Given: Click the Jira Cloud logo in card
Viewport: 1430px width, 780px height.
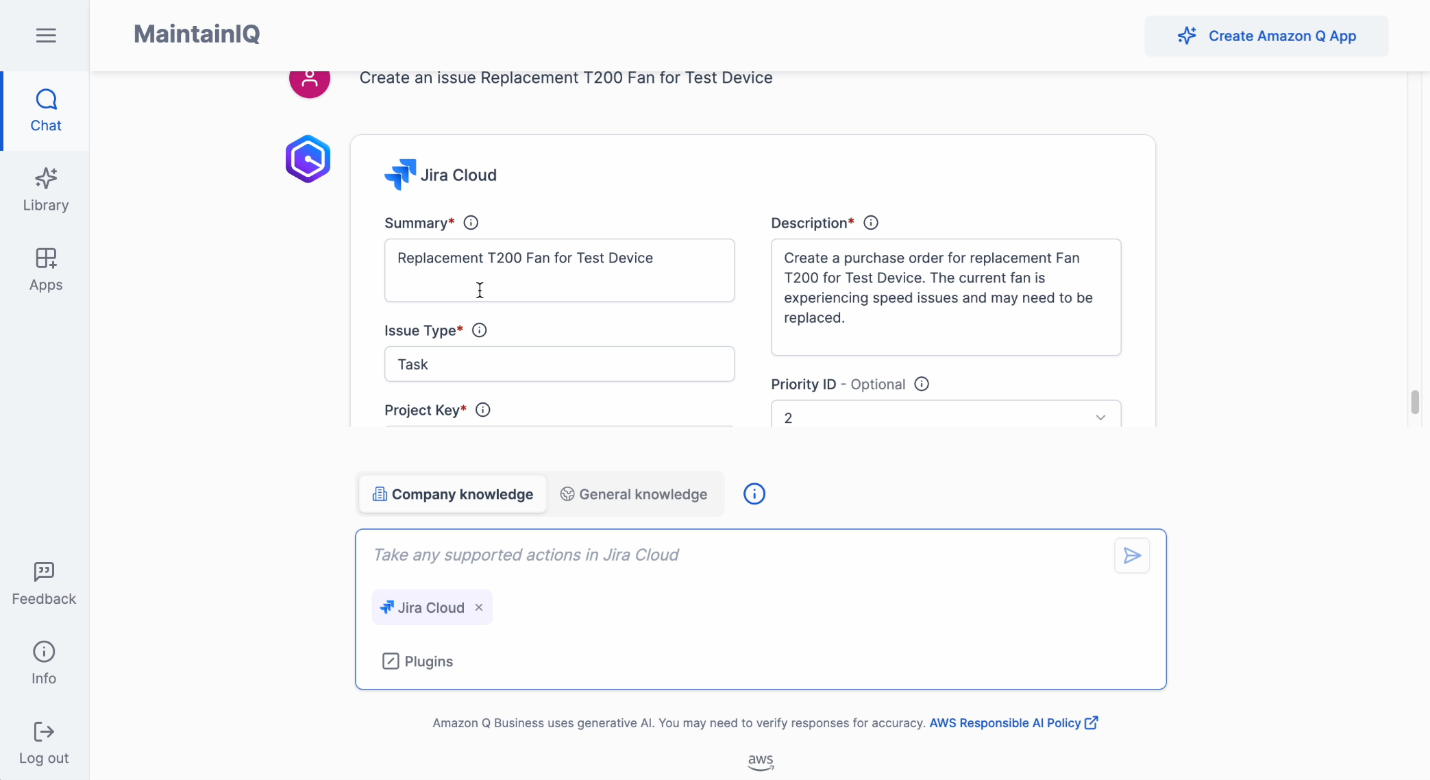Looking at the screenshot, I should [x=400, y=175].
